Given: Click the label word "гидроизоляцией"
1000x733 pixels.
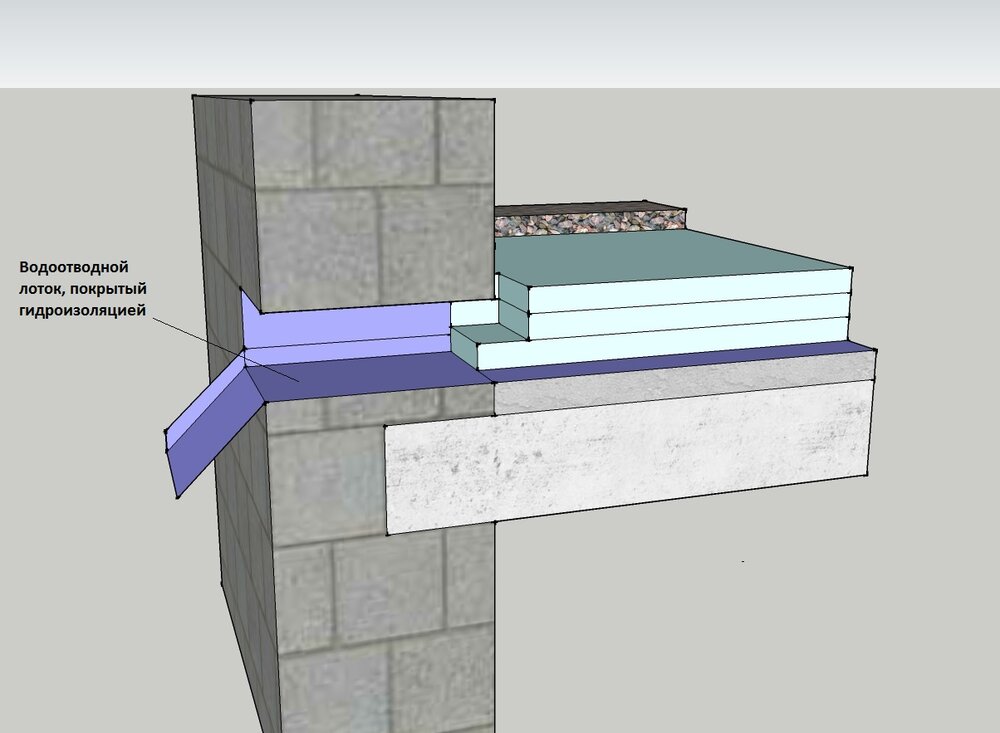Looking at the screenshot, I should pos(82,311).
